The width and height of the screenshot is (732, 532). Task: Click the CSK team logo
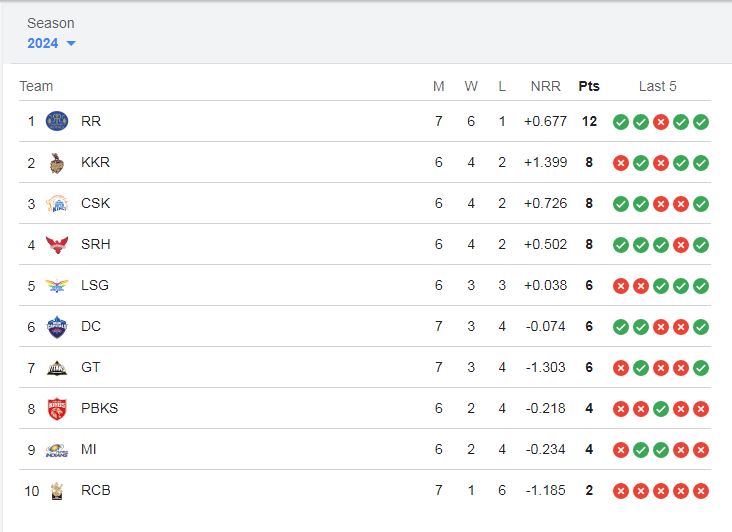coord(57,204)
